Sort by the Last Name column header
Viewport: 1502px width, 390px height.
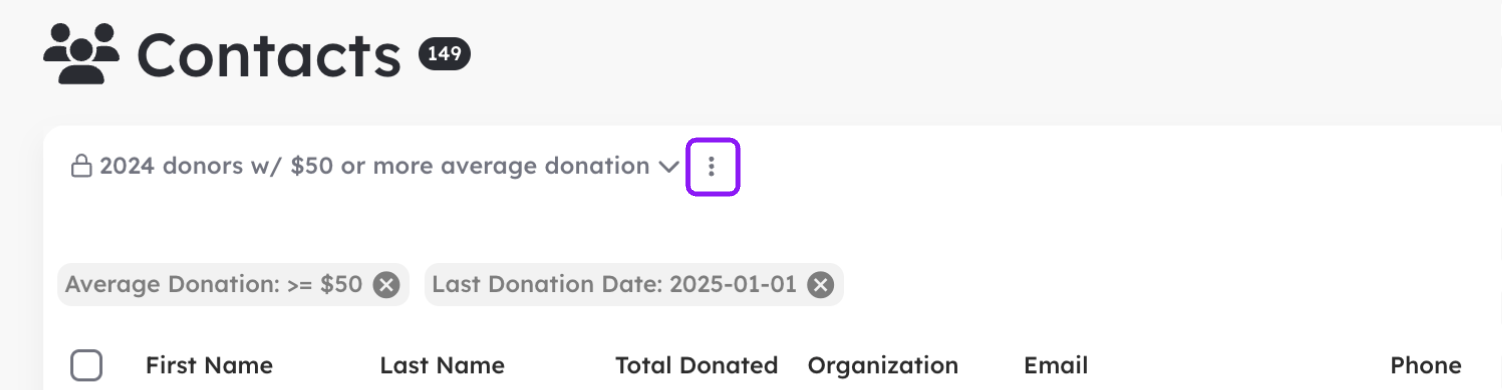[x=442, y=365]
